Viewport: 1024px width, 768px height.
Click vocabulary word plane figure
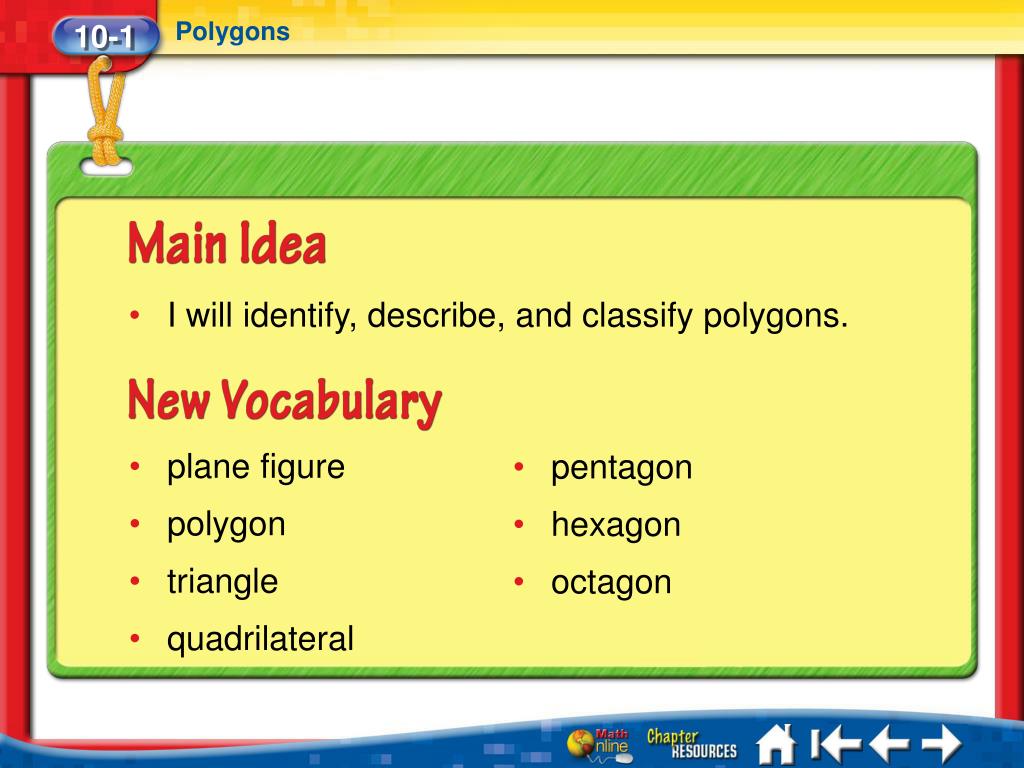tap(255, 468)
